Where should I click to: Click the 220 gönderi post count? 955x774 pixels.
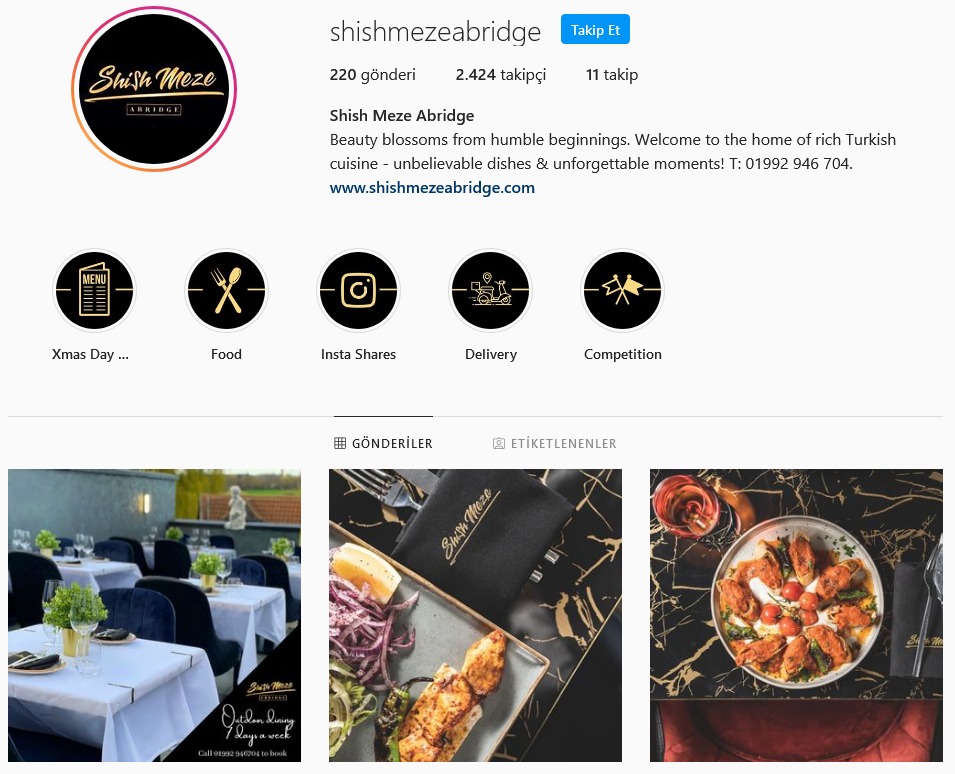[x=372, y=75]
